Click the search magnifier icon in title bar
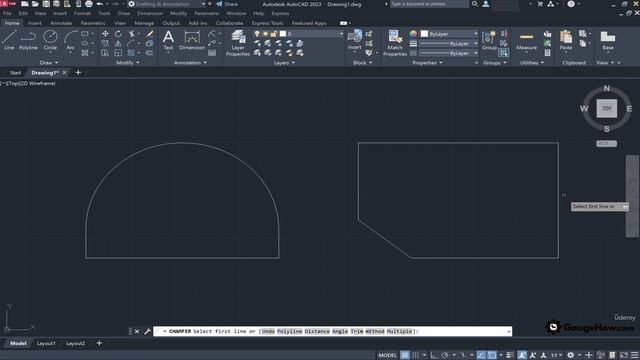Viewport: 640px width, 360px height. tap(475, 4)
